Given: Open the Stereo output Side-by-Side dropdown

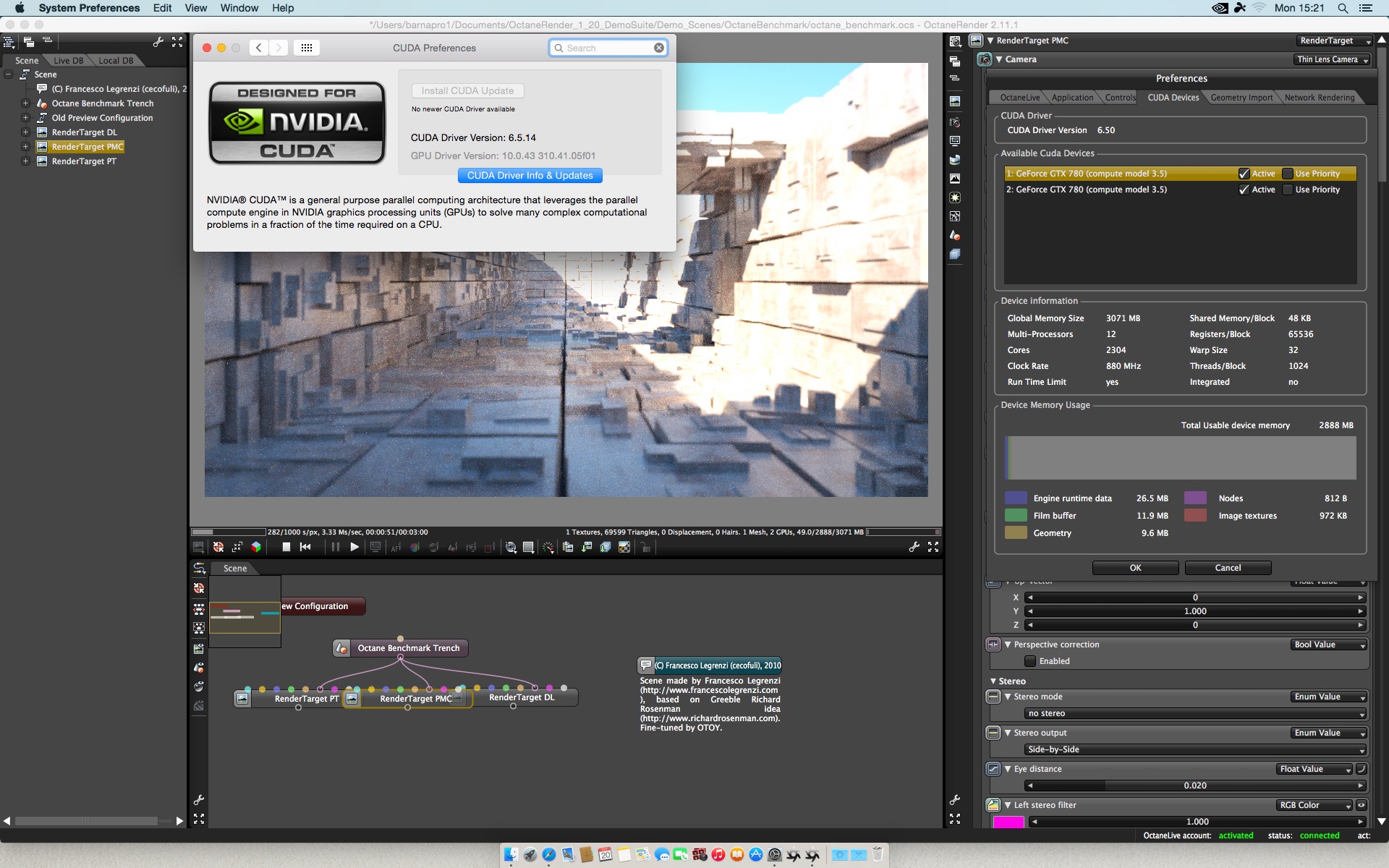Looking at the screenshot, I should click(1195, 749).
